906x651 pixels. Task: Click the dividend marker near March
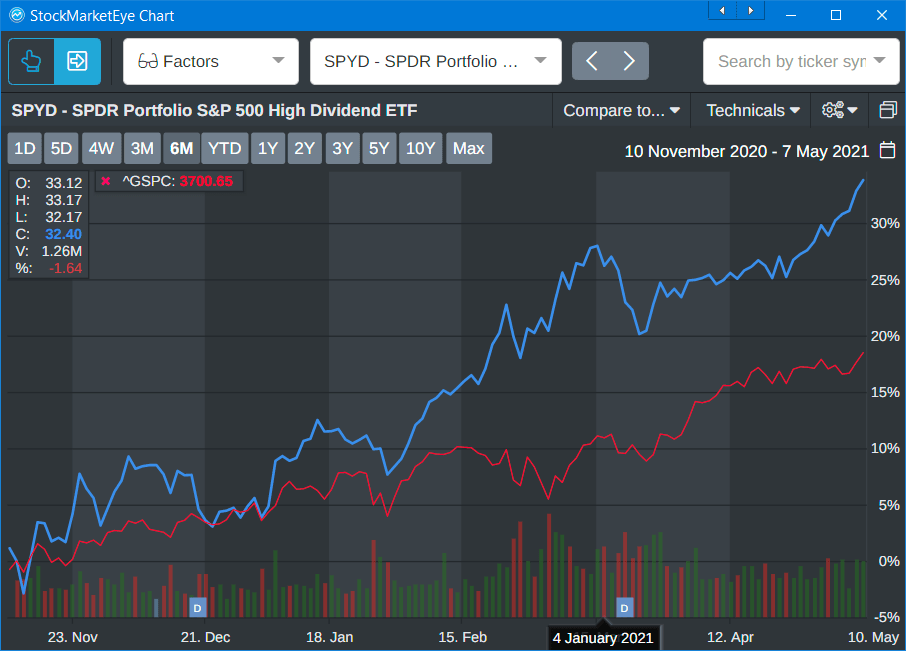coord(625,607)
